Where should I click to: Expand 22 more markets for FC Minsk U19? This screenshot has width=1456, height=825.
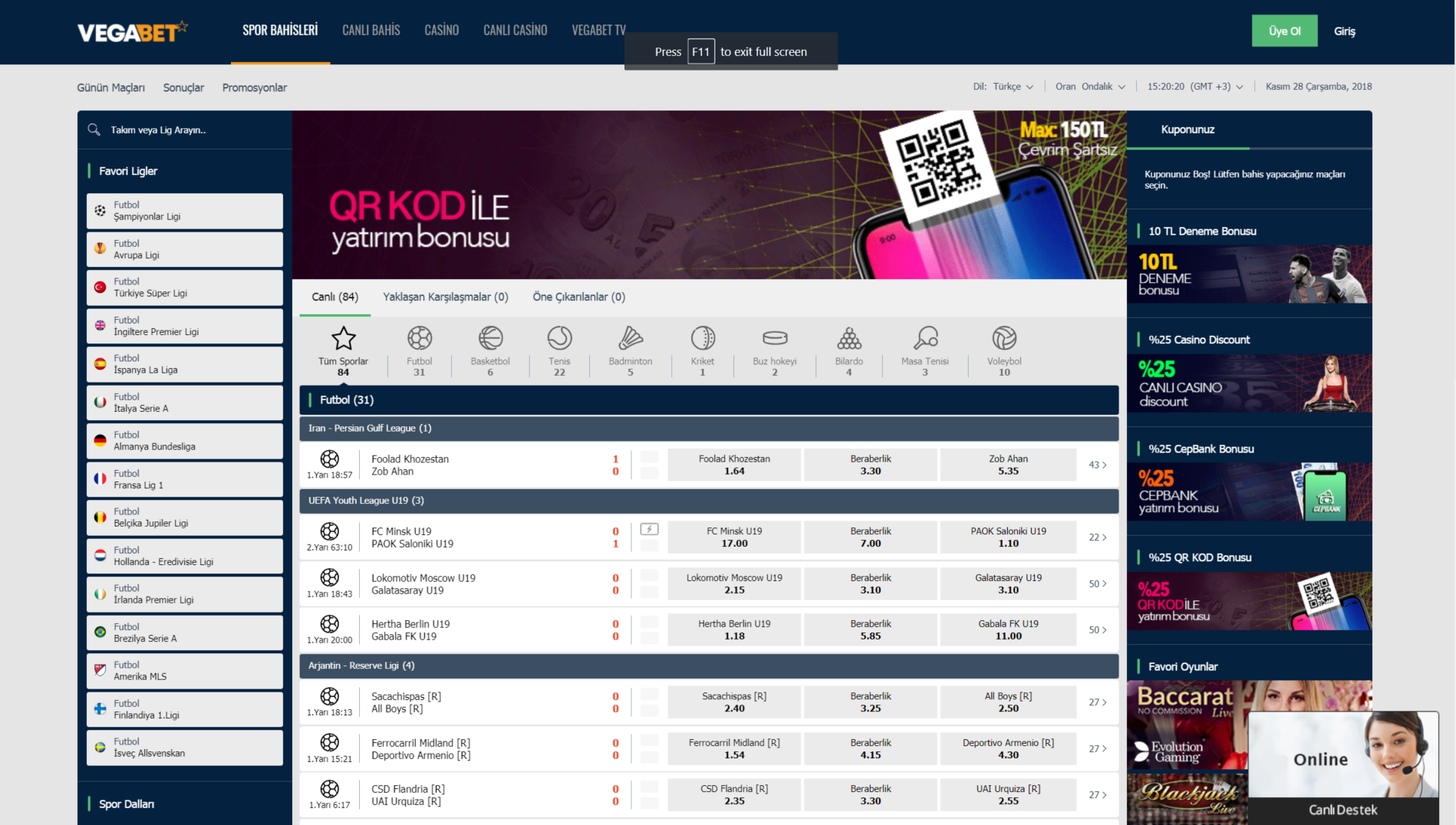click(x=1098, y=537)
